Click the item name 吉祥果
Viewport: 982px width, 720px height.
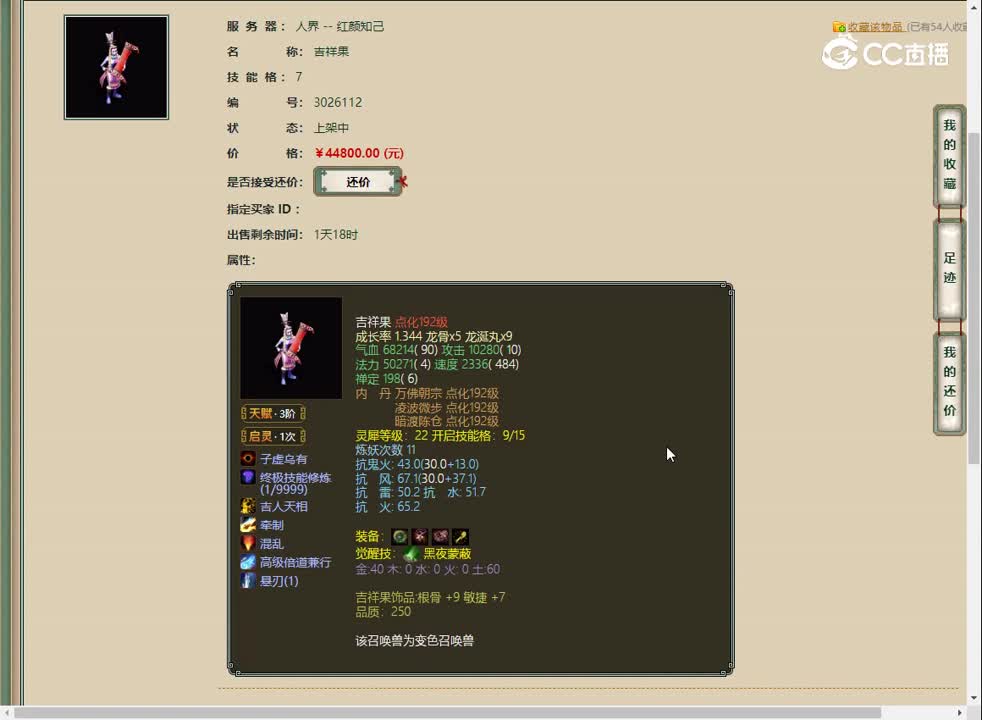(x=331, y=52)
